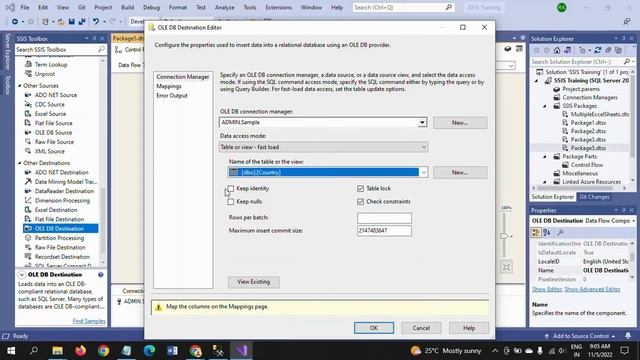Screen dimensions: 640x360
Task: Click the View Existing button
Action: 253,282
